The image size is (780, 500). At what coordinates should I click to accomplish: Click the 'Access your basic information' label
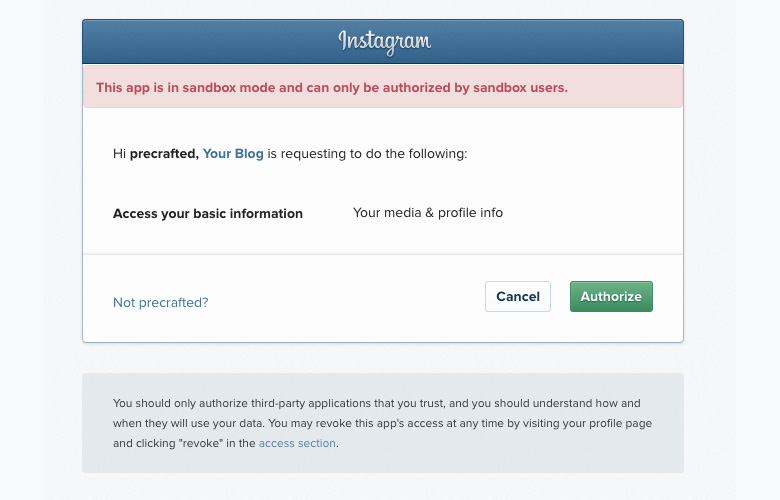point(208,213)
